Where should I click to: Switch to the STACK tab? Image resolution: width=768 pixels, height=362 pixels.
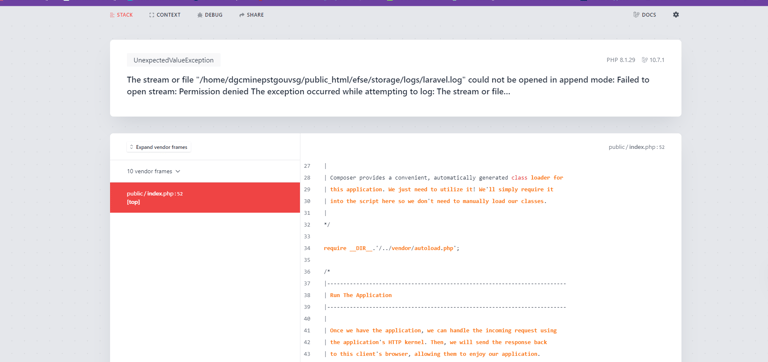(x=121, y=15)
